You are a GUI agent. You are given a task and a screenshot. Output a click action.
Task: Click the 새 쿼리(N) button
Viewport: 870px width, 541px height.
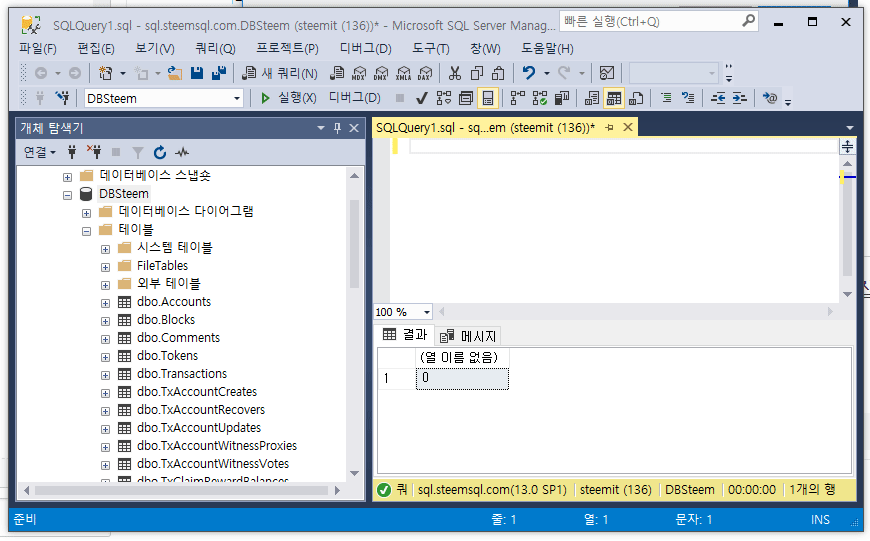click(280, 73)
